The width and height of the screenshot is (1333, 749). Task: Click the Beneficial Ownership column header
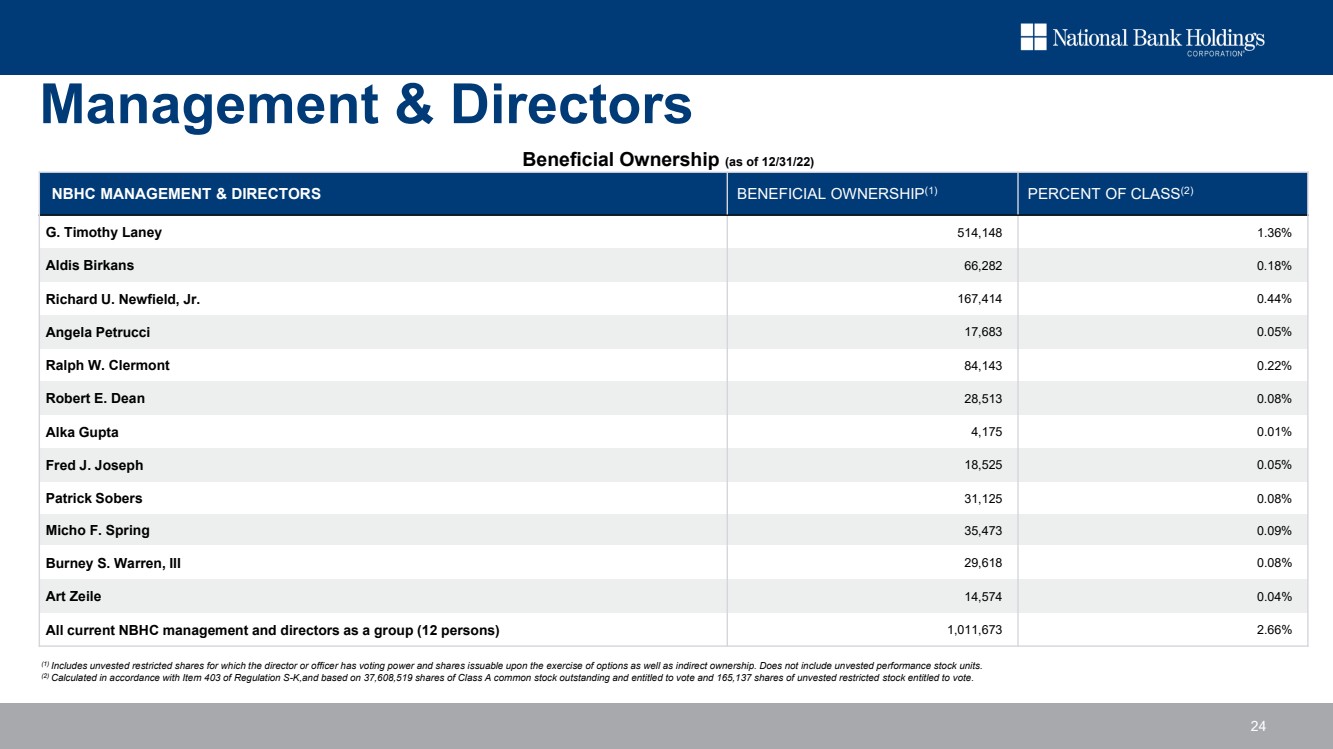point(836,194)
